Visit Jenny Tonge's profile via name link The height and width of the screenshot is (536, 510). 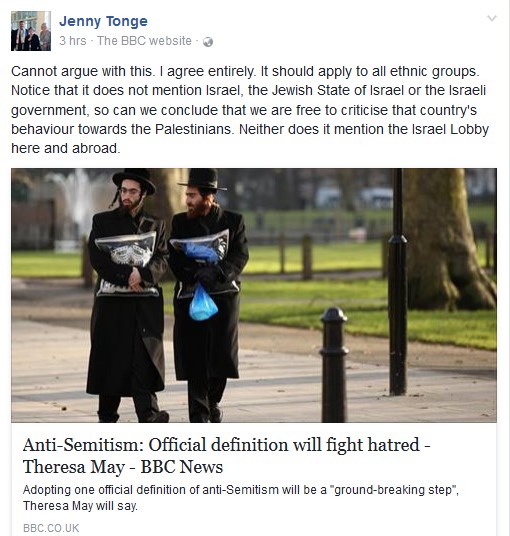pos(103,21)
